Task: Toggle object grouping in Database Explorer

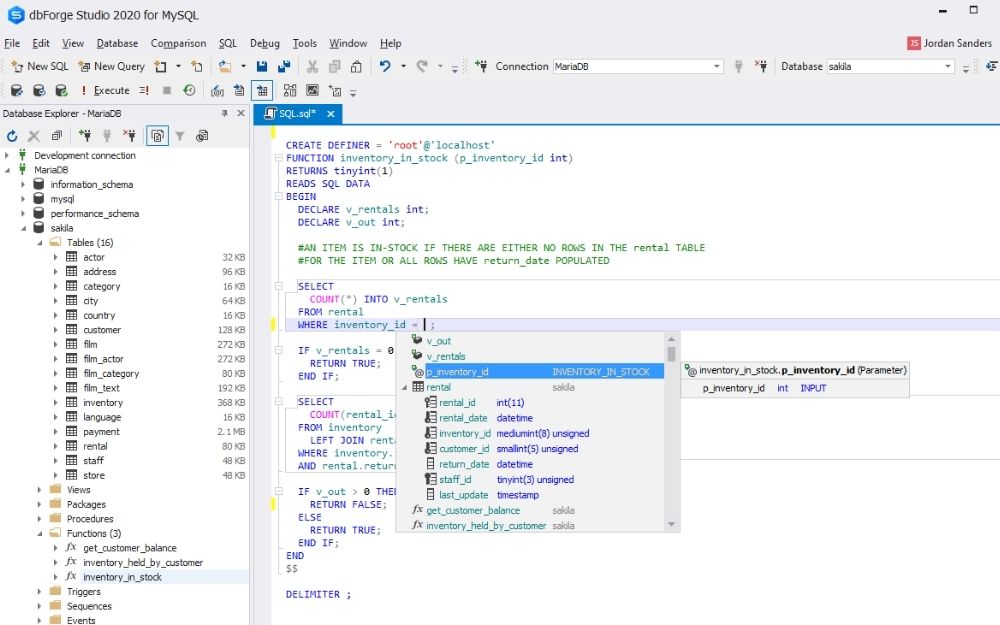Action: pyautogui.click(x=157, y=137)
